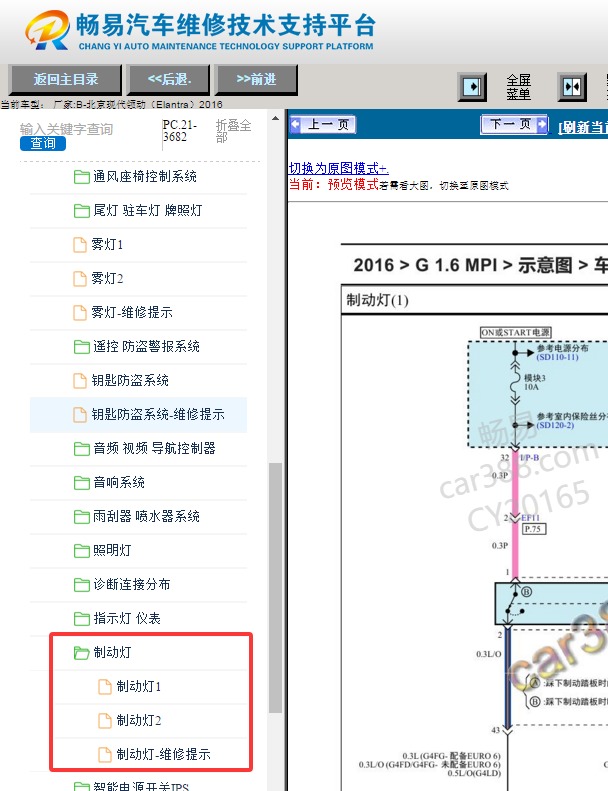Click 折叠全部 to collapse the tree
This screenshot has width=608, height=791.
(233, 131)
